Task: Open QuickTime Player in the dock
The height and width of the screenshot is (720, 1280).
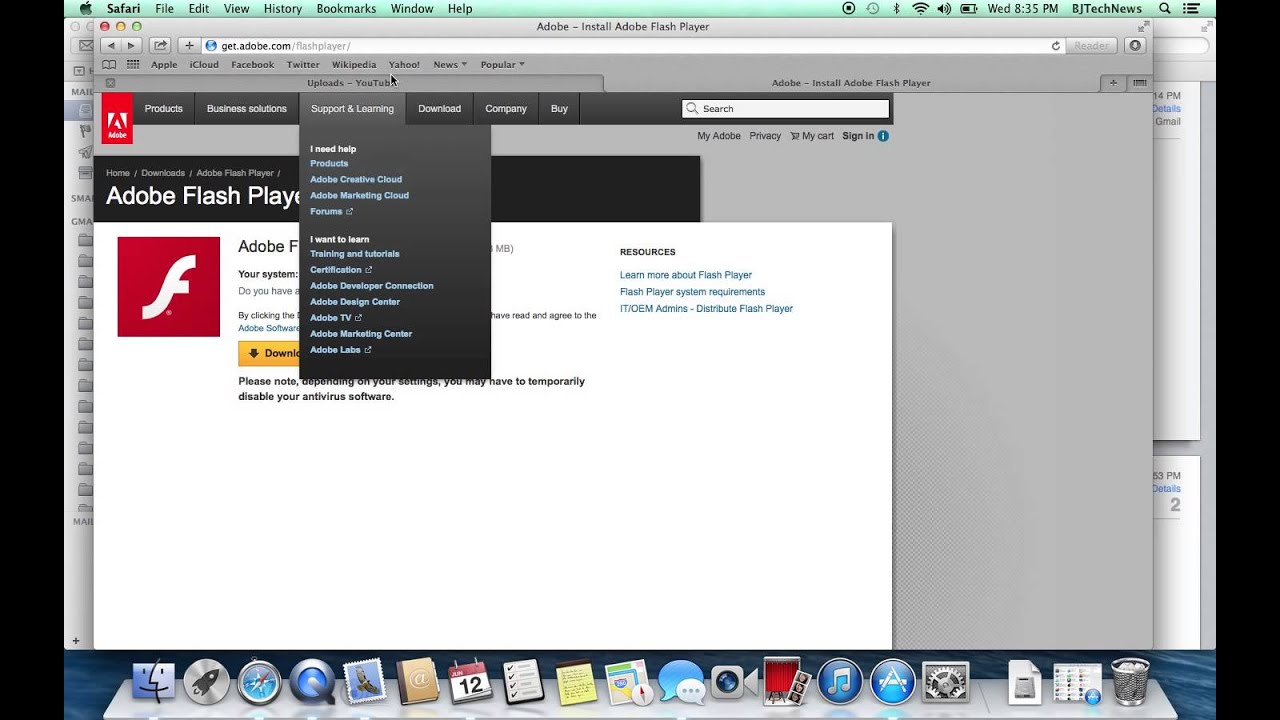Action: (x=312, y=684)
